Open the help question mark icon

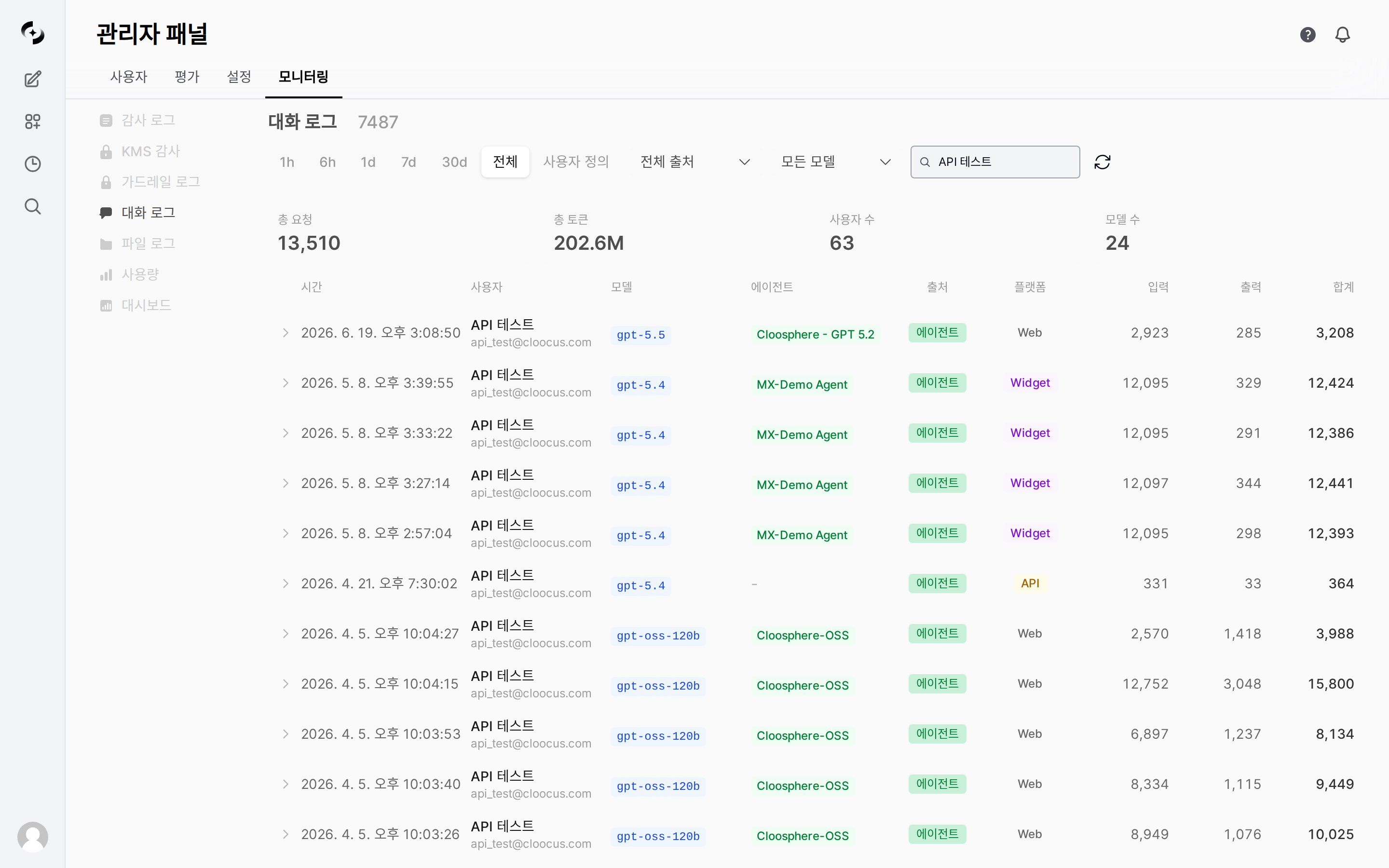(x=1307, y=34)
